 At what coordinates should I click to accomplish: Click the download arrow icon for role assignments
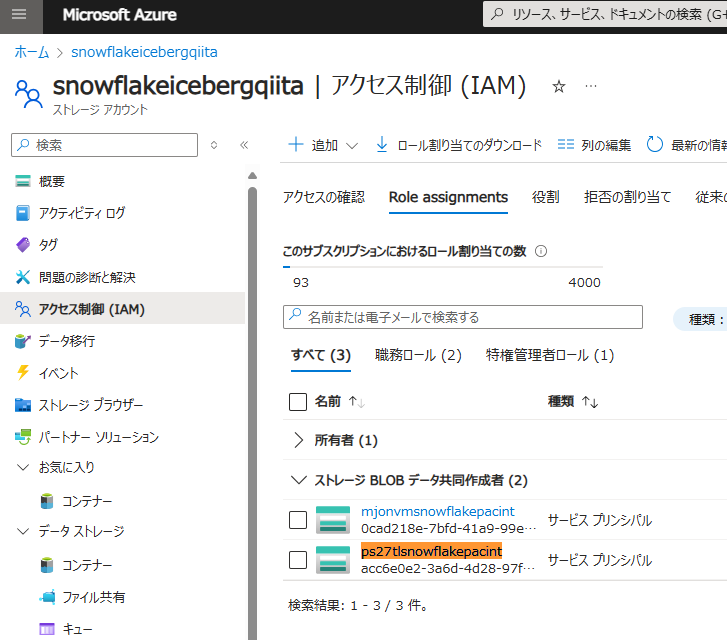[x=382, y=145]
